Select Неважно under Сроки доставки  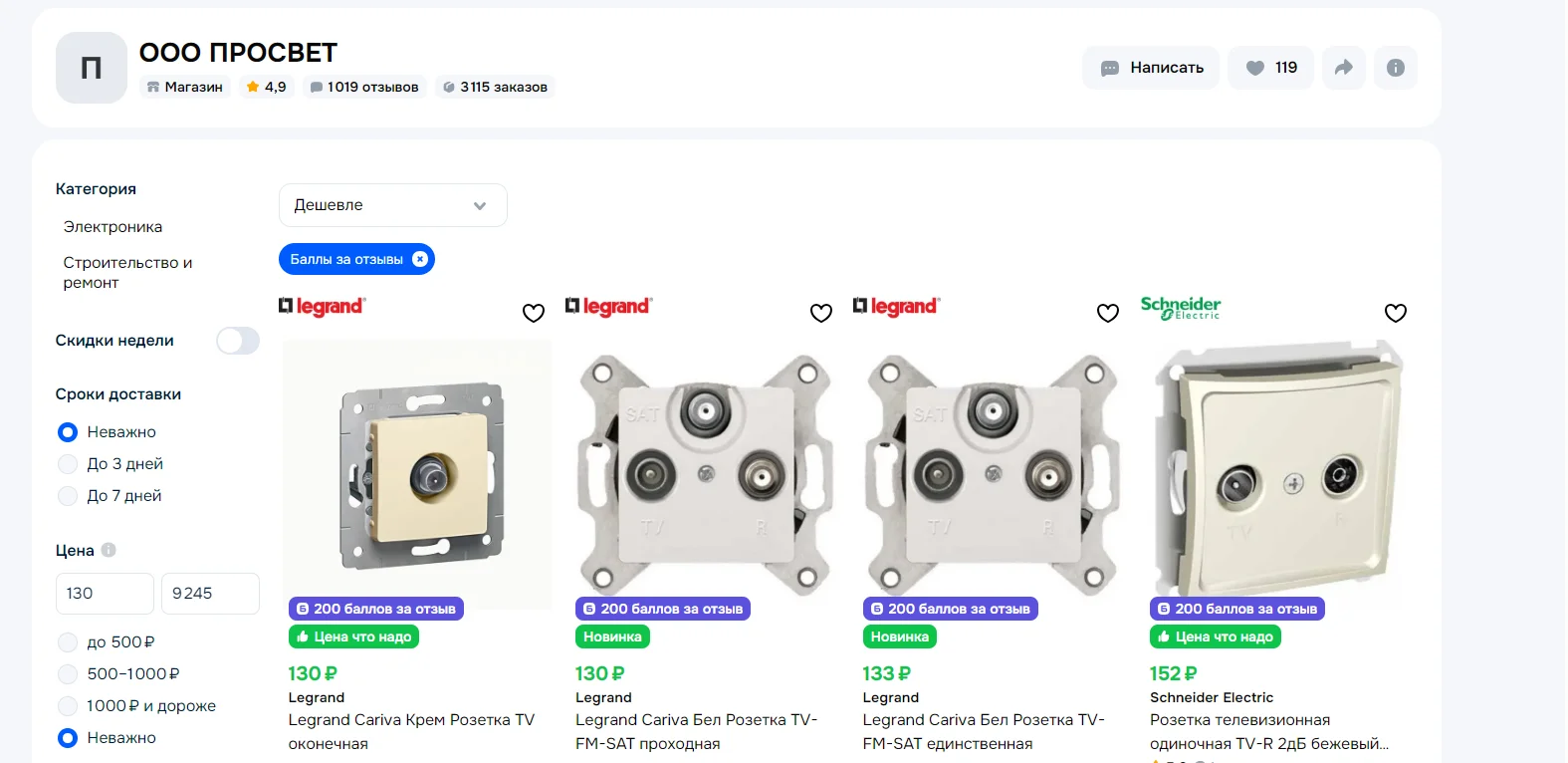(68, 432)
